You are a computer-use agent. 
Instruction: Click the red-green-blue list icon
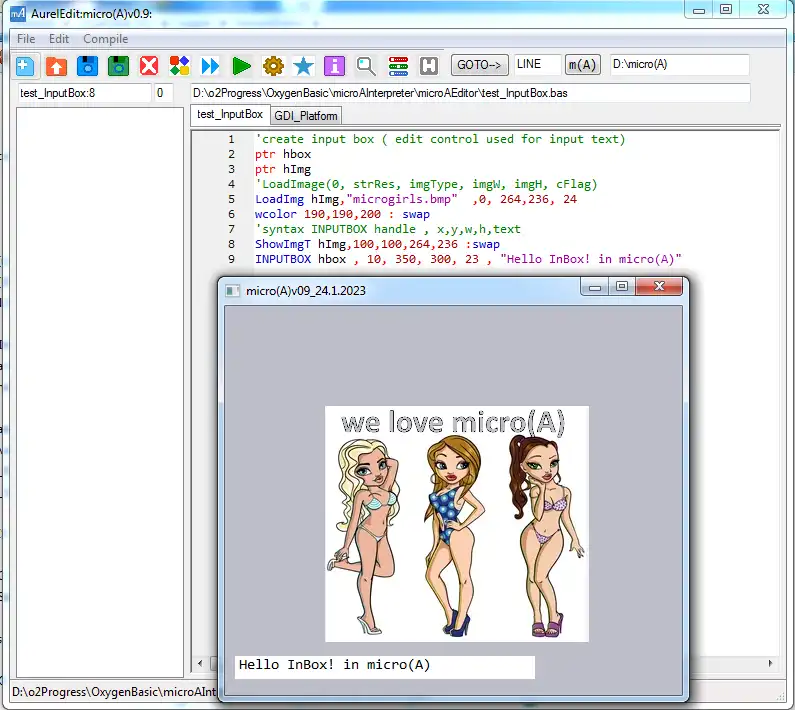[x=398, y=66]
